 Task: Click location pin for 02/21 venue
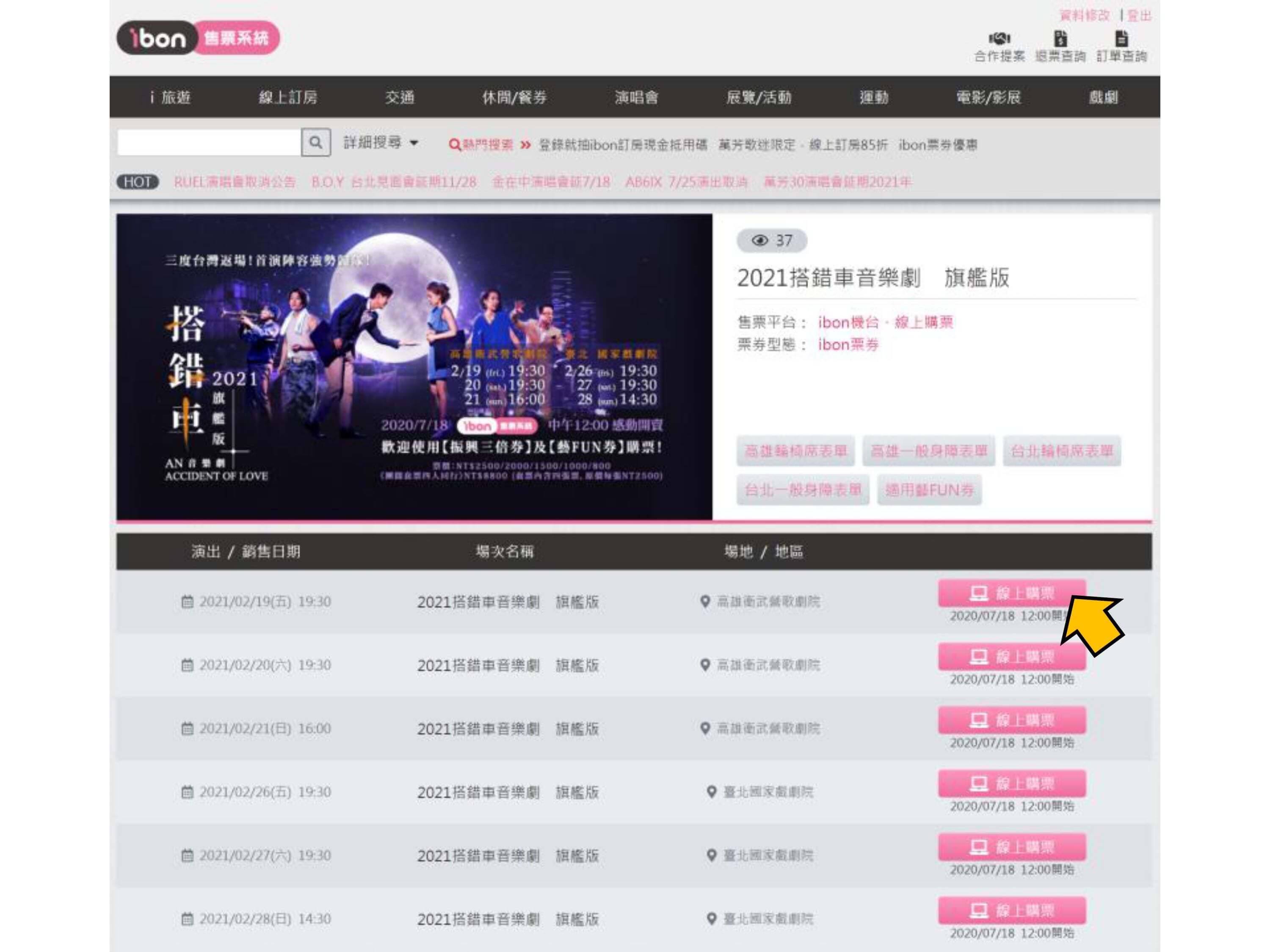(705, 728)
